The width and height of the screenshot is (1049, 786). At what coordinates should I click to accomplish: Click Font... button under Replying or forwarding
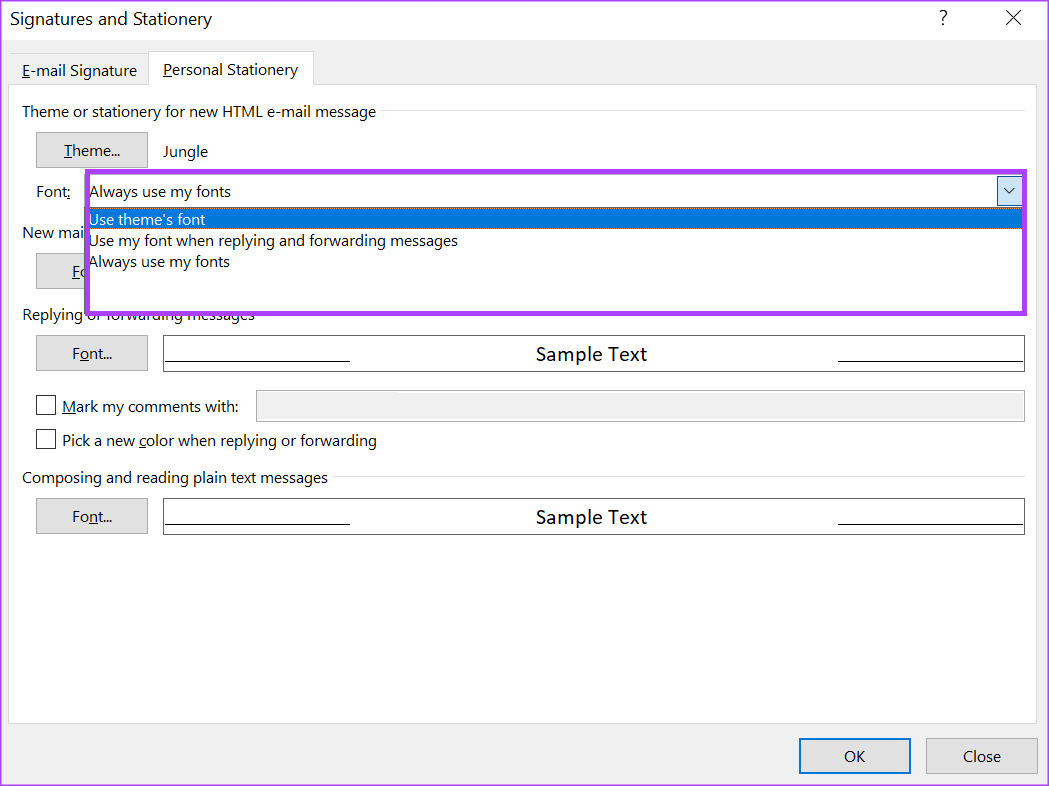point(92,353)
